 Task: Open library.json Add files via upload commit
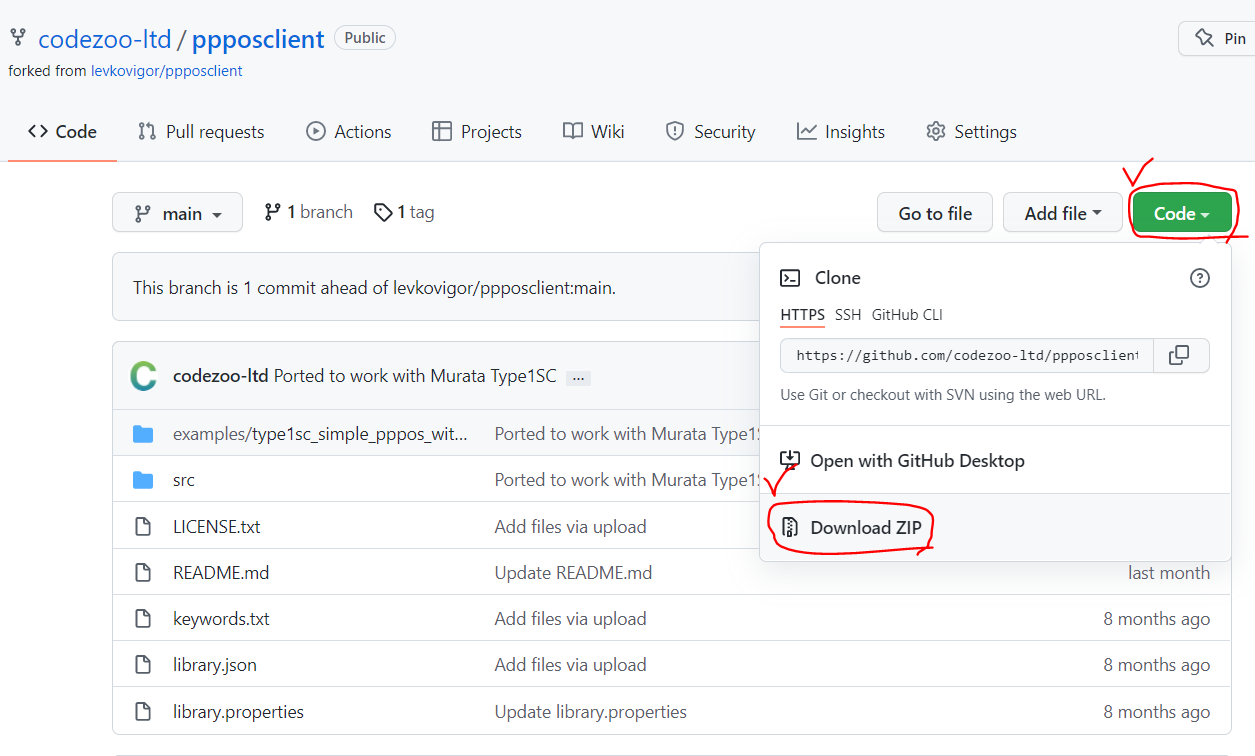(x=571, y=665)
